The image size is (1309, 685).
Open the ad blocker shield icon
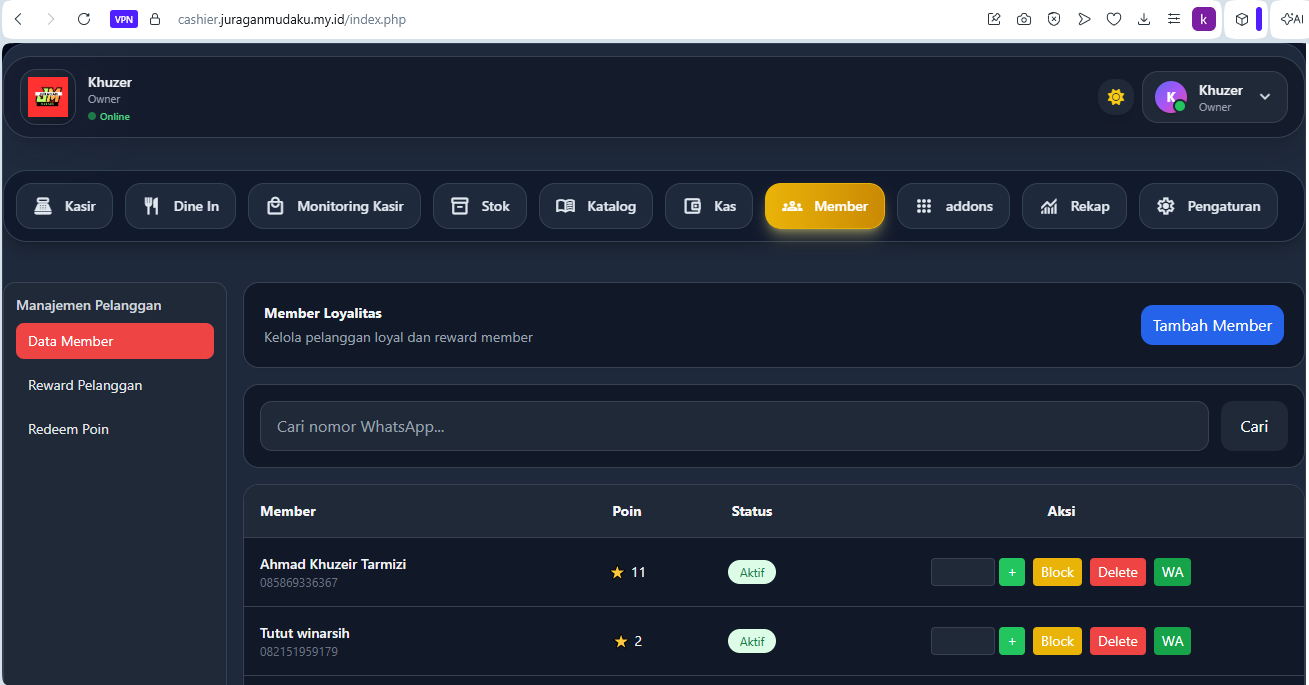[x=1054, y=19]
